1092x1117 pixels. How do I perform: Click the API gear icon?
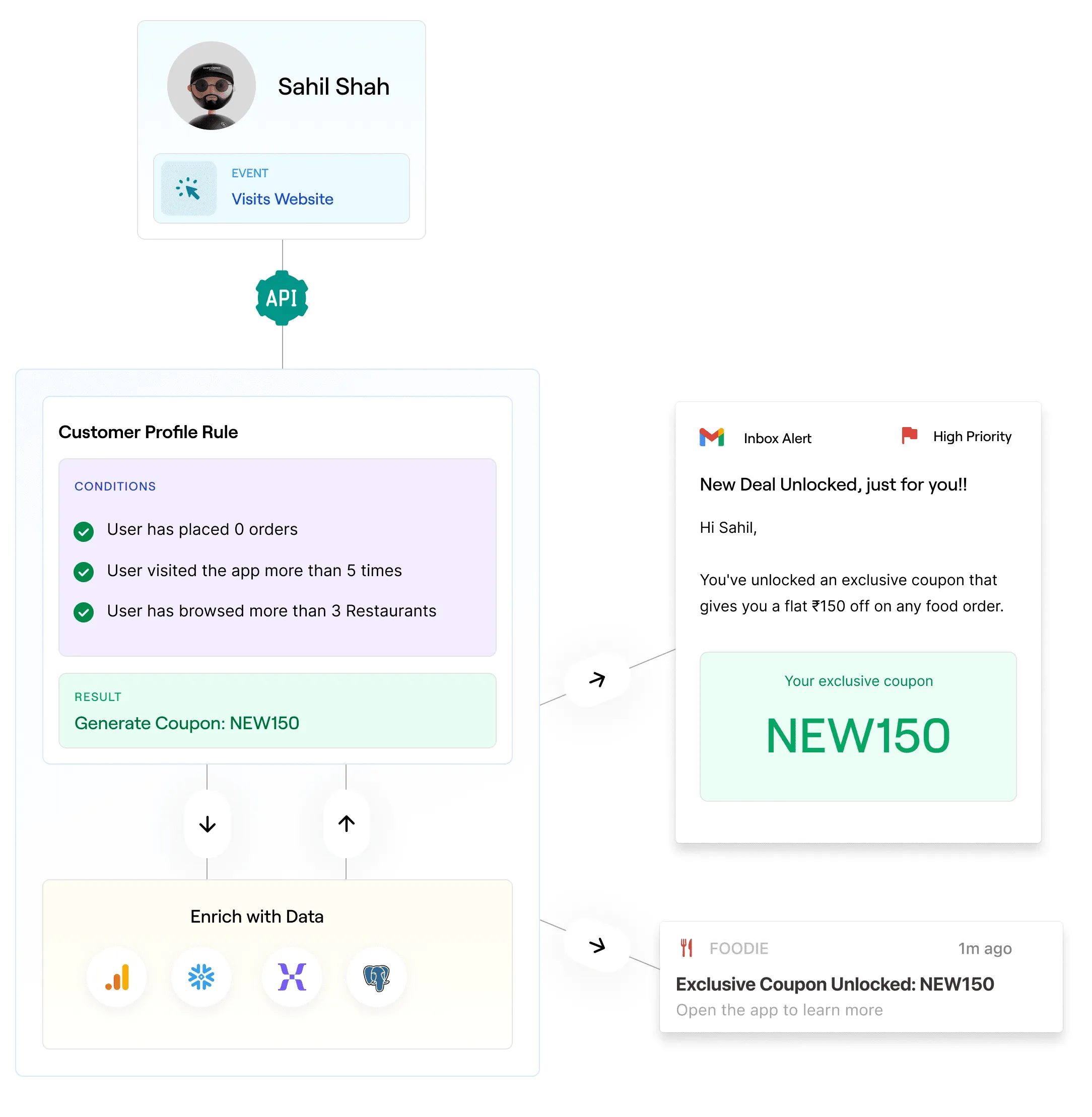(282, 298)
